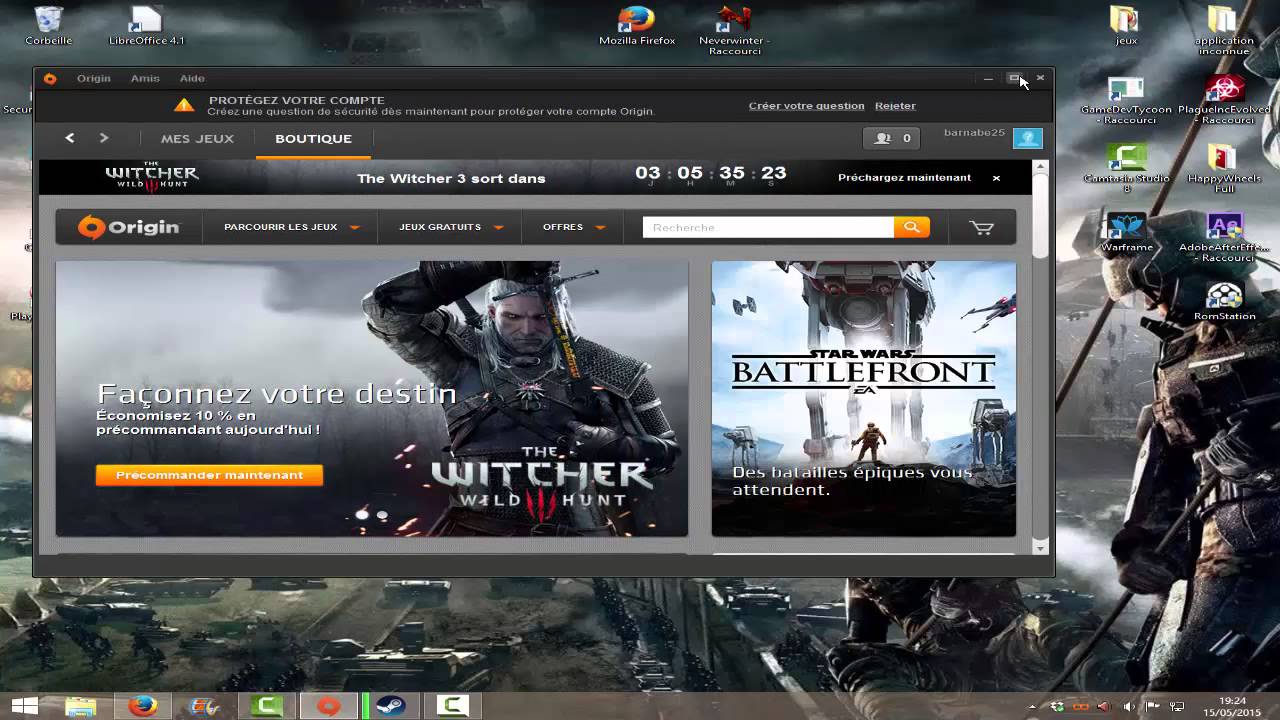
Task: Launch PlagueIncEvolved desktop shortcut
Action: pyautogui.click(x=1224, y=100)
